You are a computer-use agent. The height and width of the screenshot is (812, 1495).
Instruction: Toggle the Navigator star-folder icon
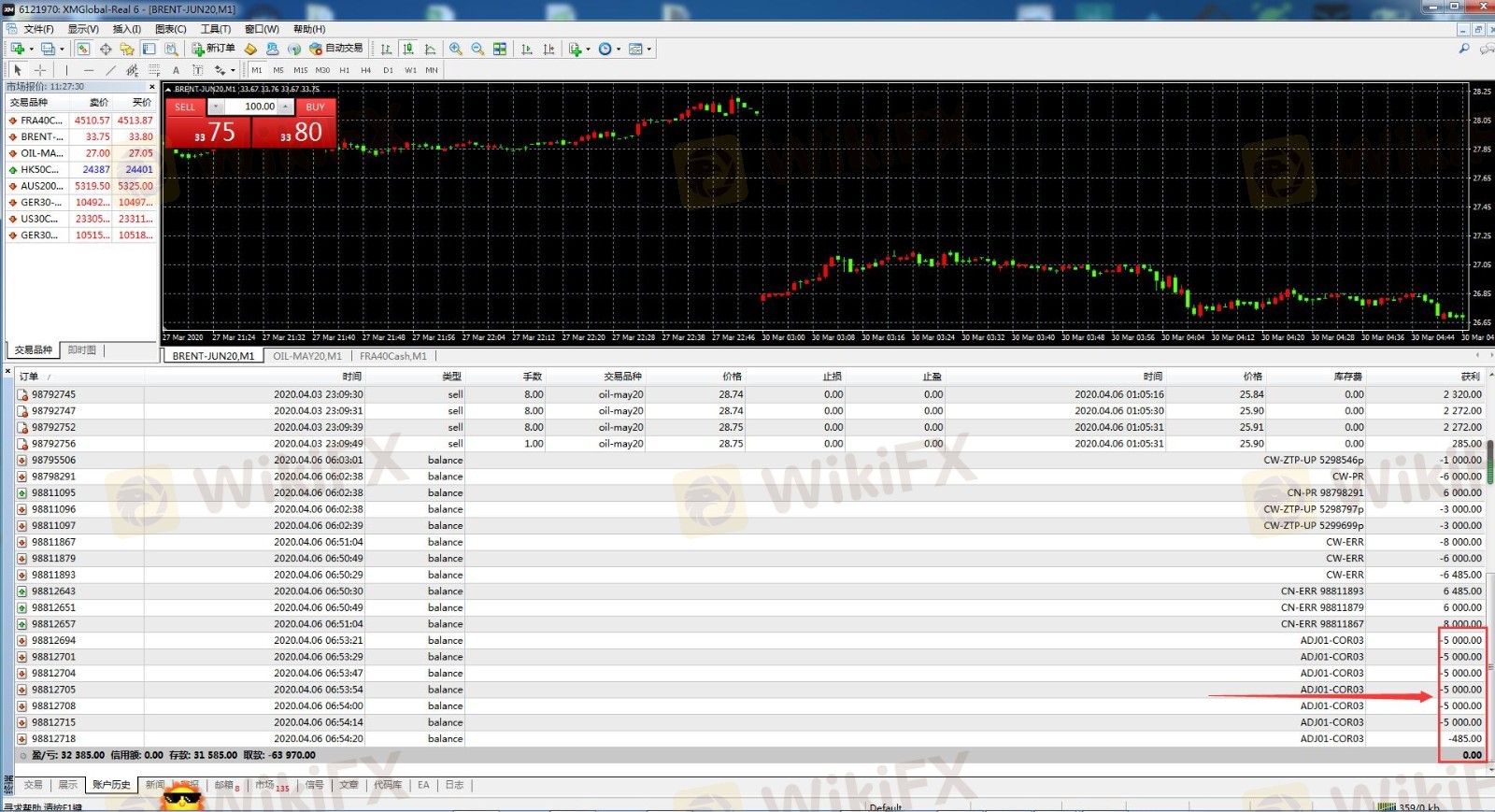pyautogui.click(x=127, y=49)
